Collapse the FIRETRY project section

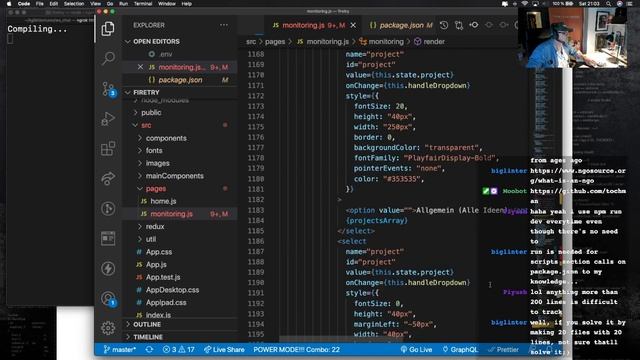[180, 93]
